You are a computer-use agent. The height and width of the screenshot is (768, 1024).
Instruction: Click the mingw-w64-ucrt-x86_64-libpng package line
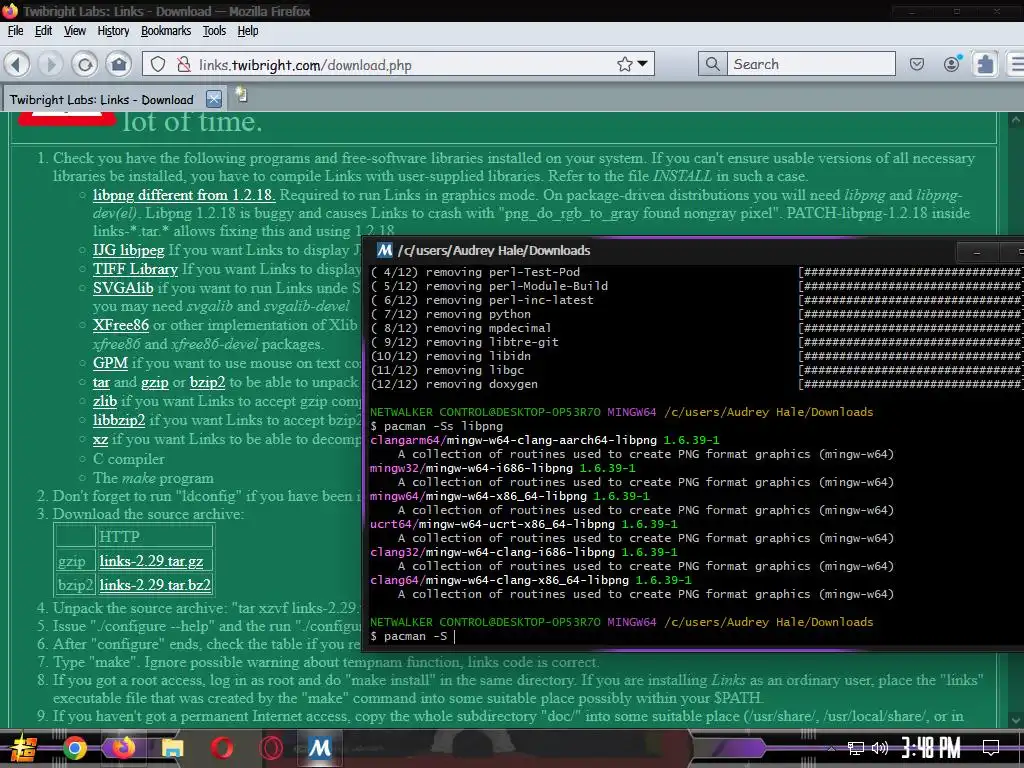[x=524, y=524]
